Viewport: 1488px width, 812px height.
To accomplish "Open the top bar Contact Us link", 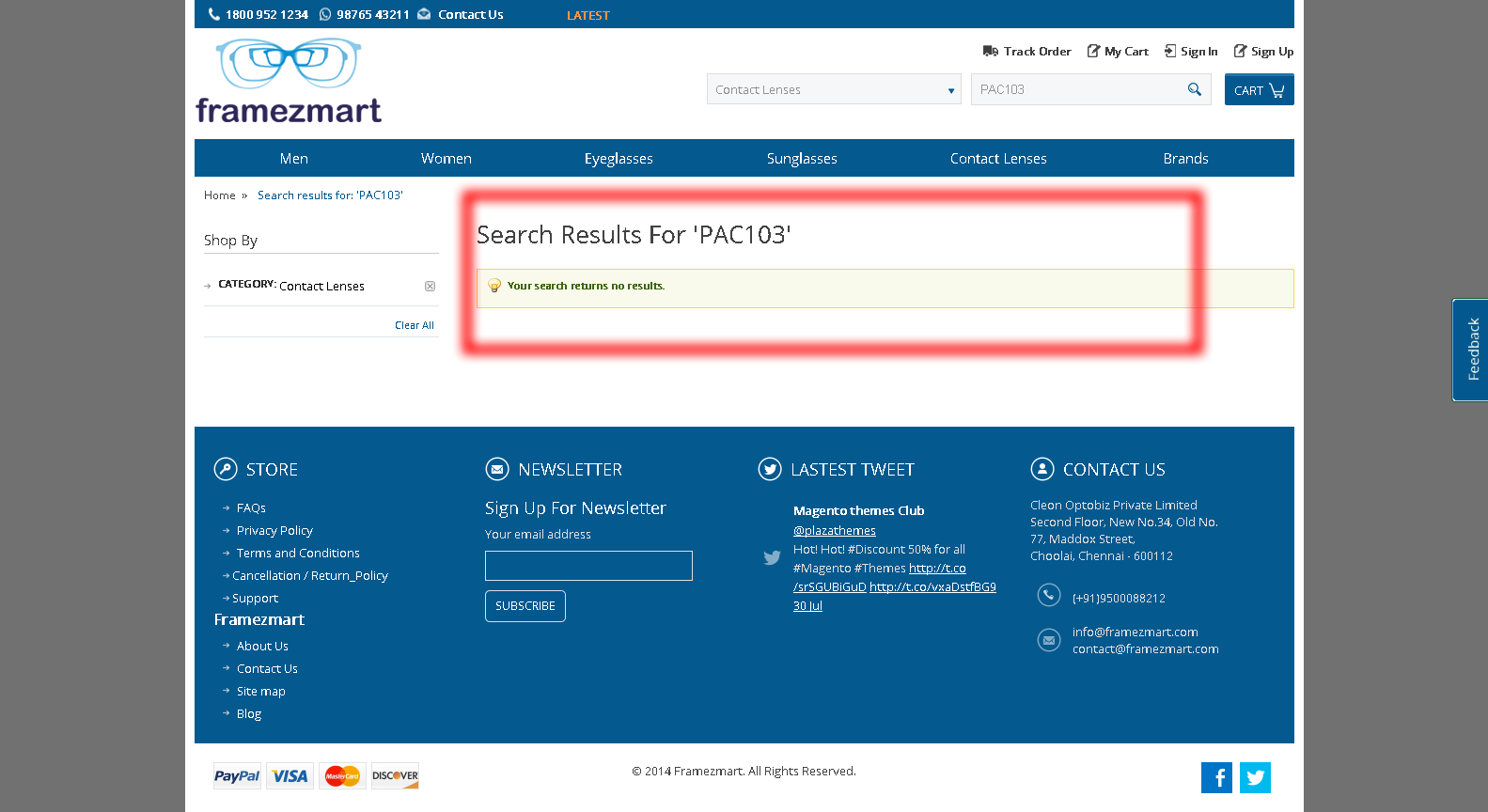I will [x=471, y=14].
